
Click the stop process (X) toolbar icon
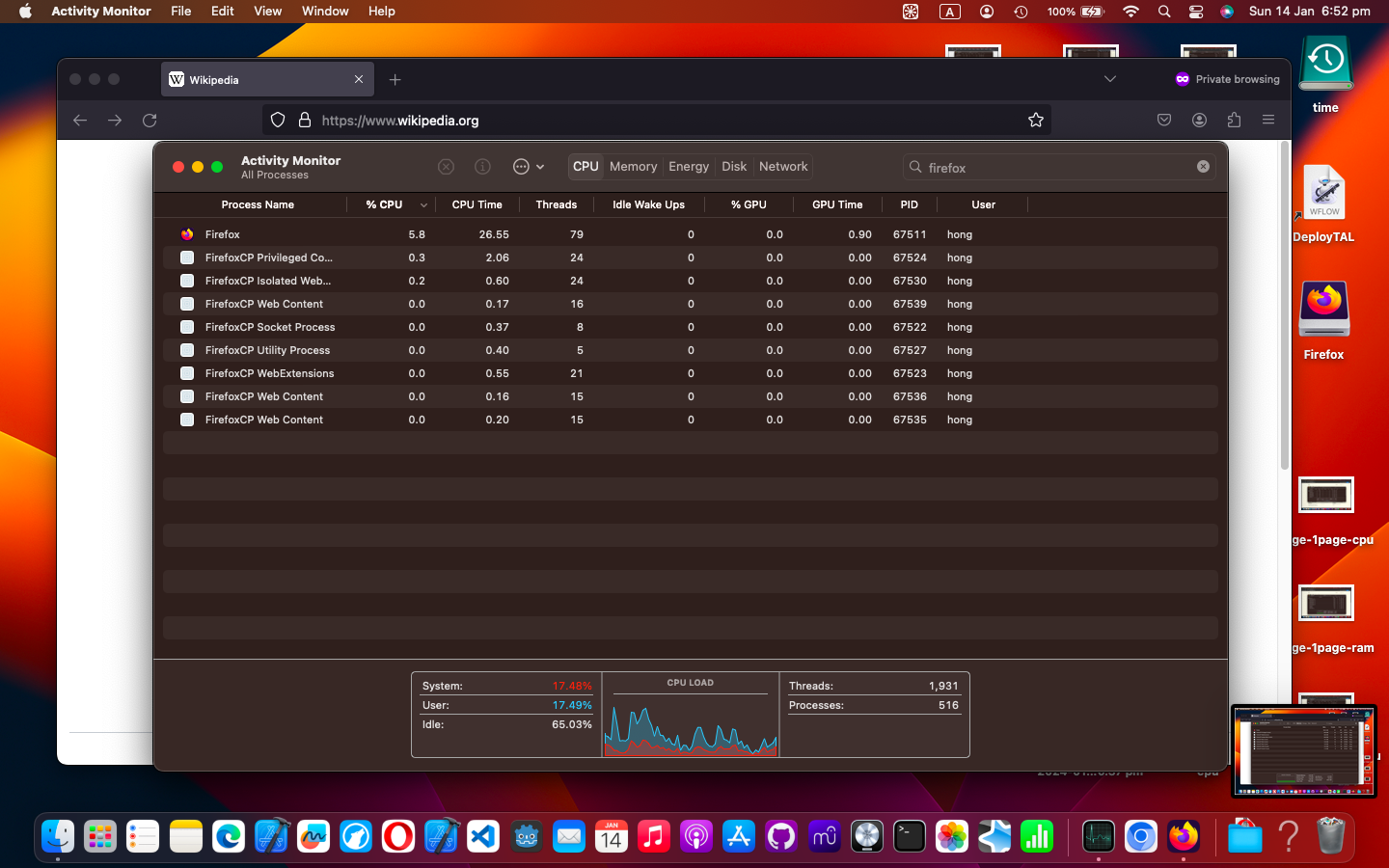pyautogui.click(x=446, y=166)
